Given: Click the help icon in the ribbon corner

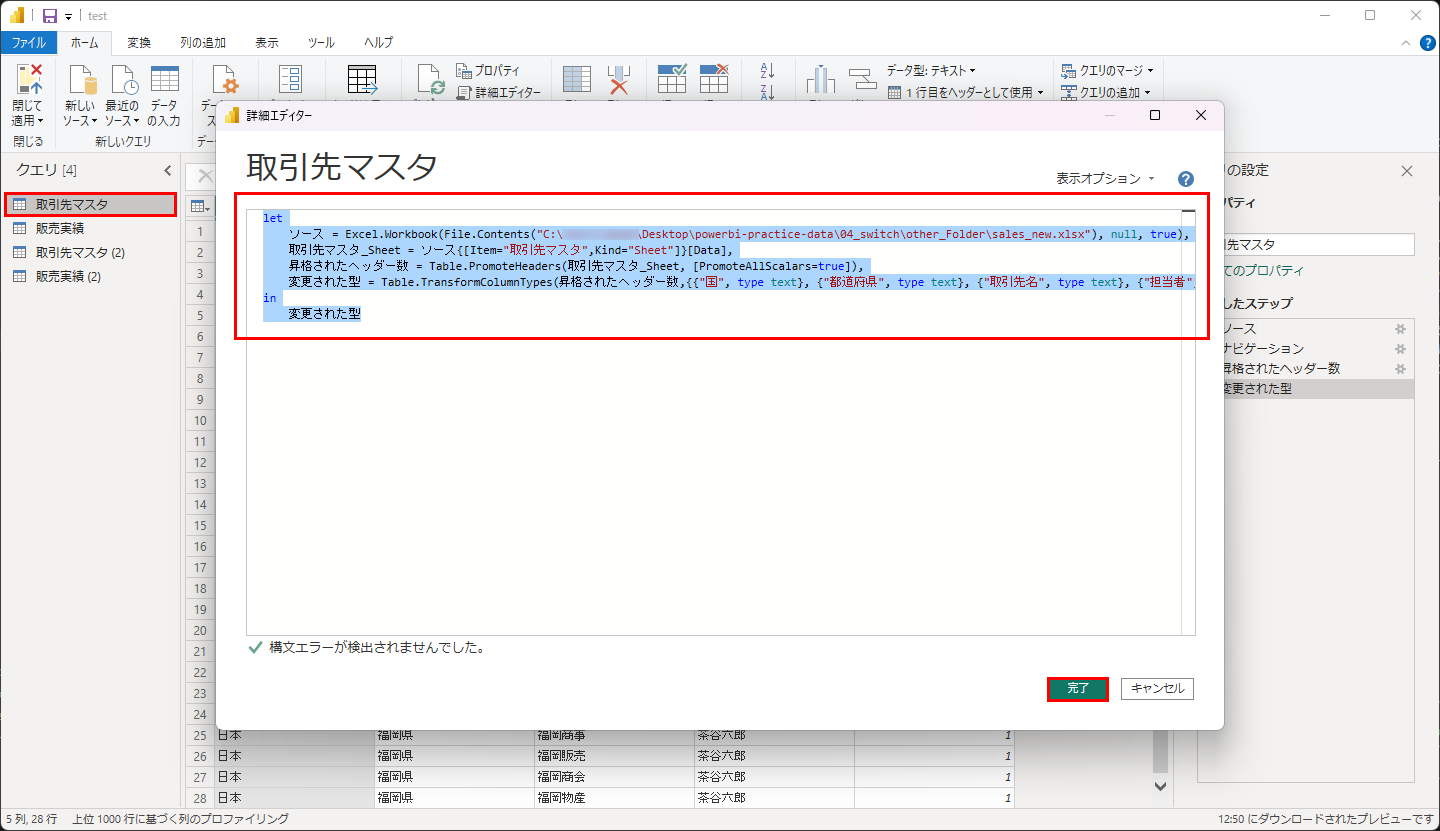Looking at the screenshot, I should tap(1427, 43).
